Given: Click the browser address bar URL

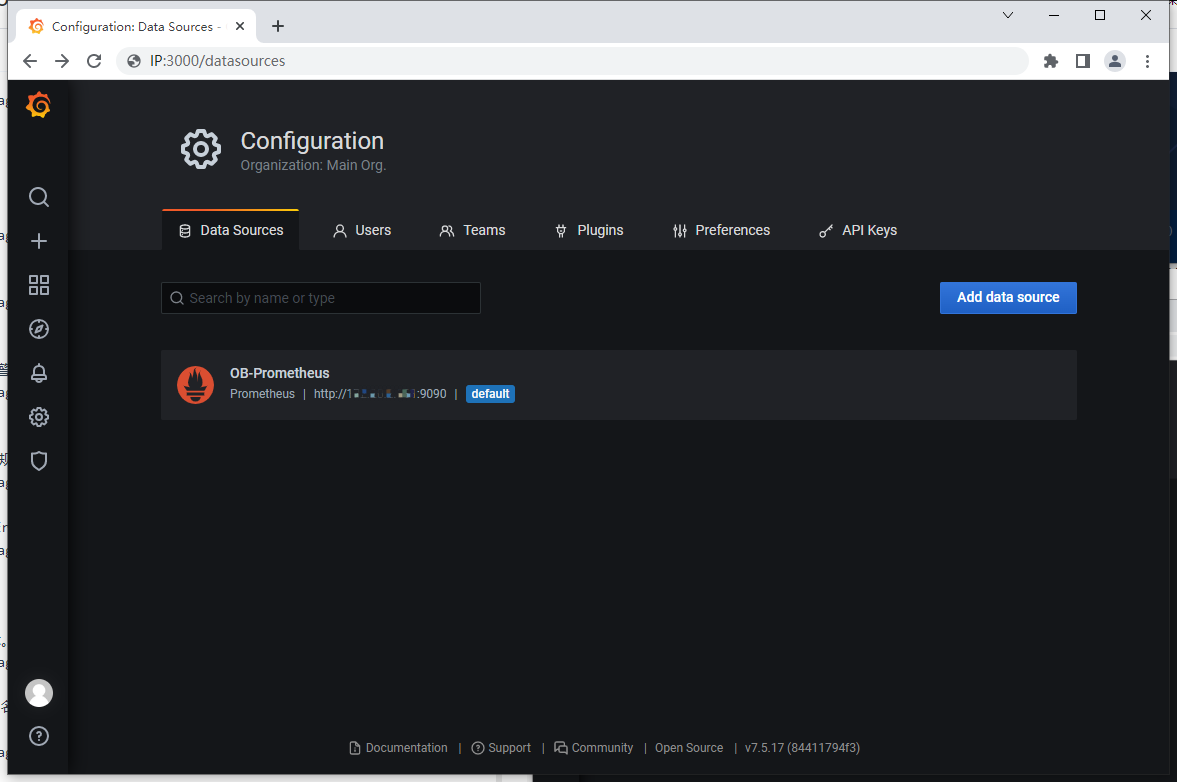Looking at the screenshot, I should [x=218, y=61].
